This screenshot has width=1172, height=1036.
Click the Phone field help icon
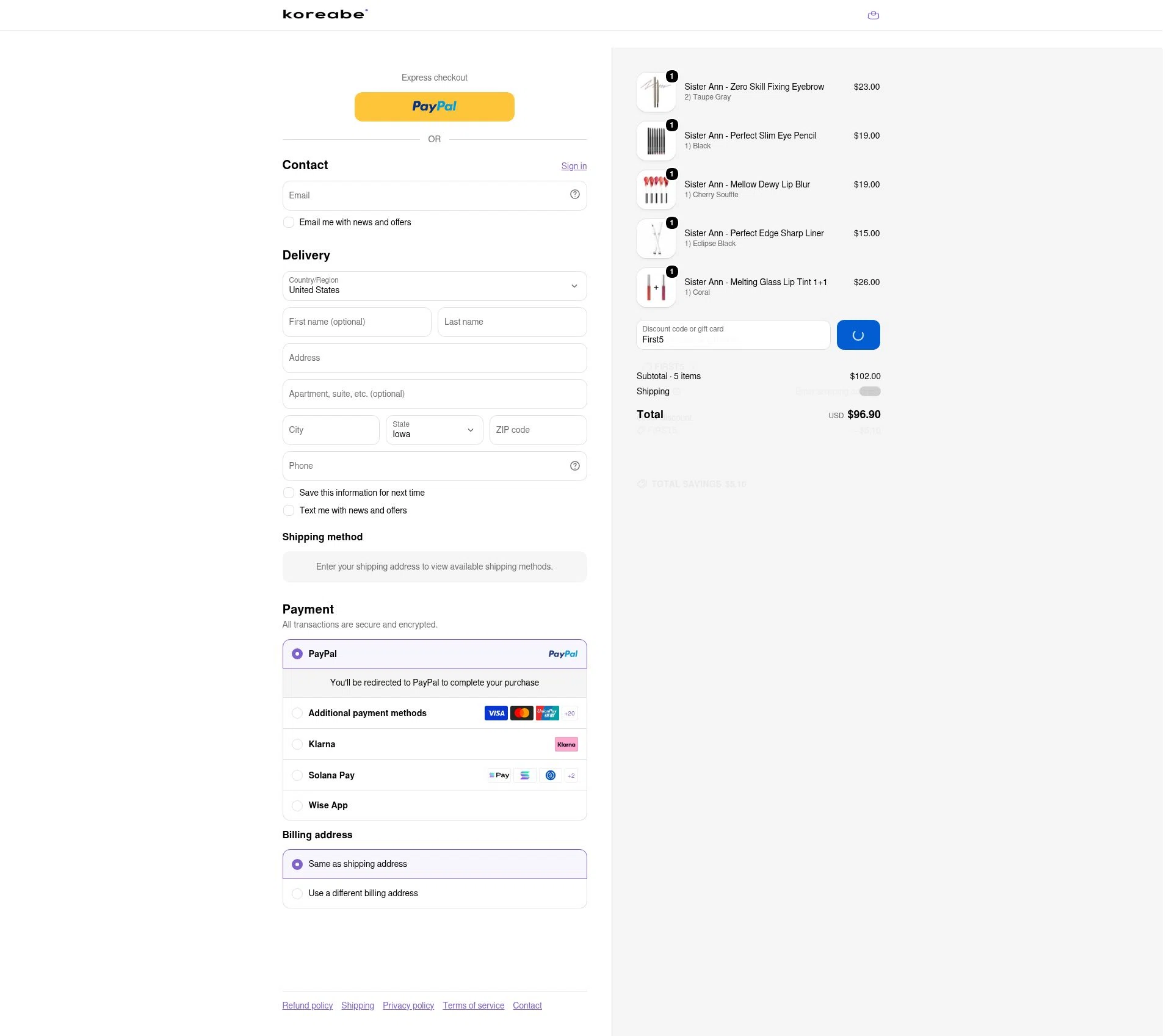tap(574, 466)
